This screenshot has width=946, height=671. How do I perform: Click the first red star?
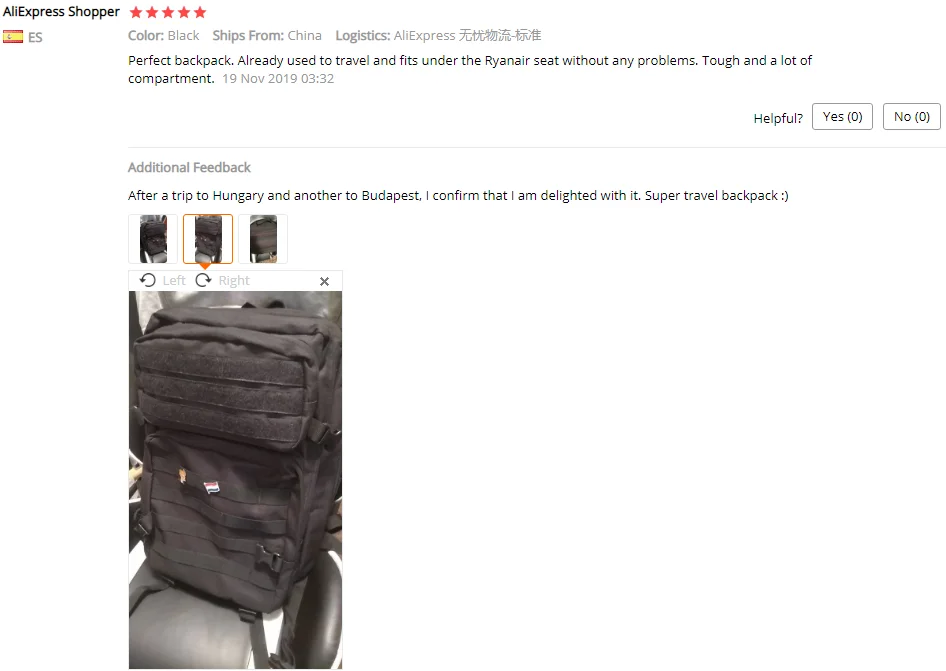pyautogui.click(x=136, y=12)
